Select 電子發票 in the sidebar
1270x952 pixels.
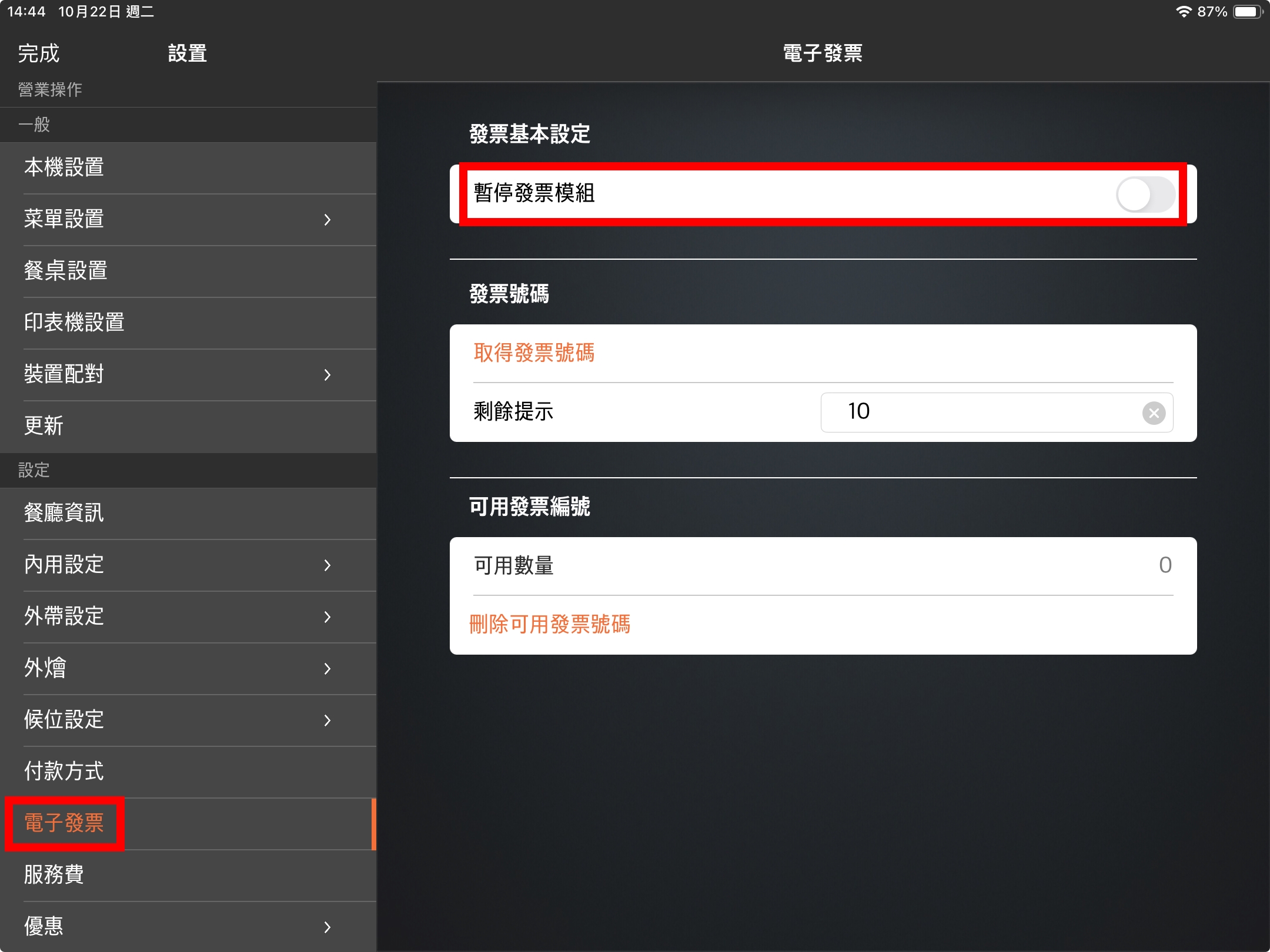click(x=188, y=824)
